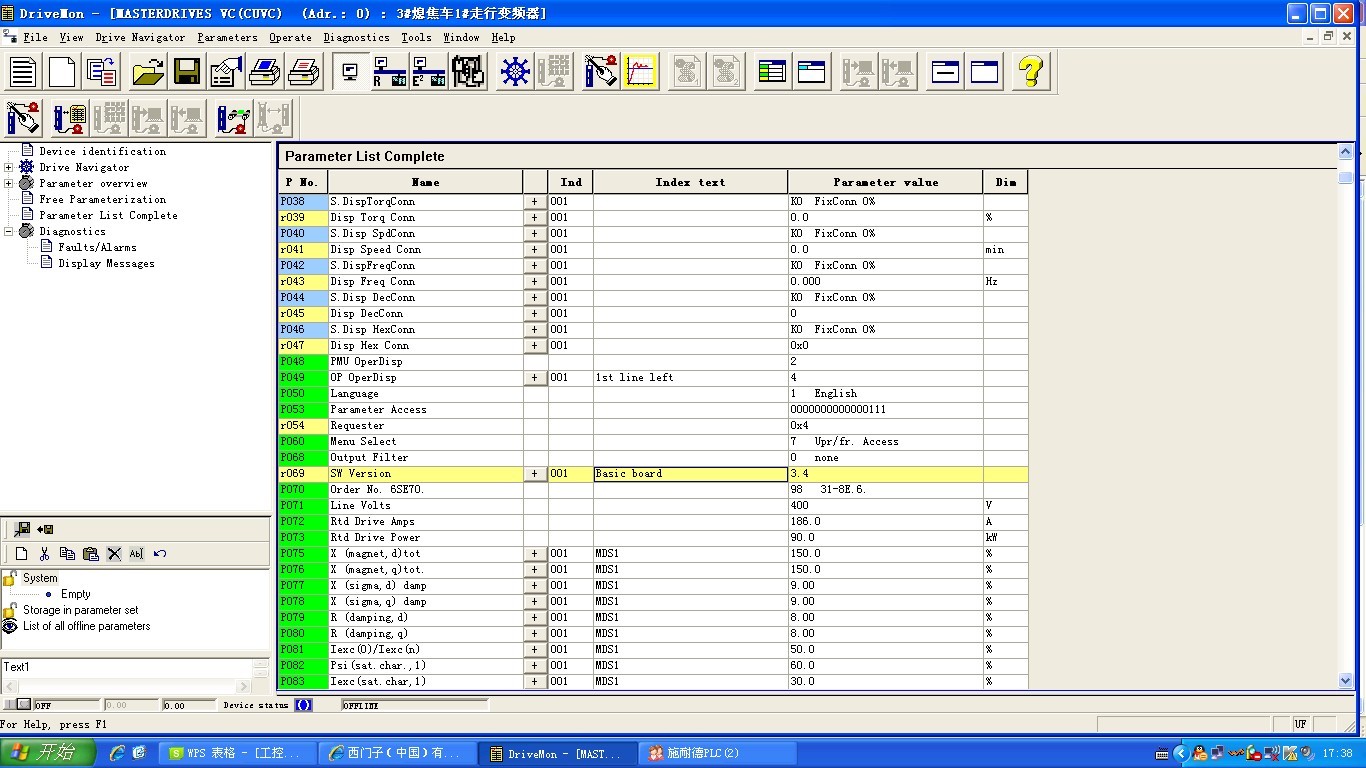Open Display Messages under Diagnostics
Viewport: 1366px width, 768px height.
point(106,263)
